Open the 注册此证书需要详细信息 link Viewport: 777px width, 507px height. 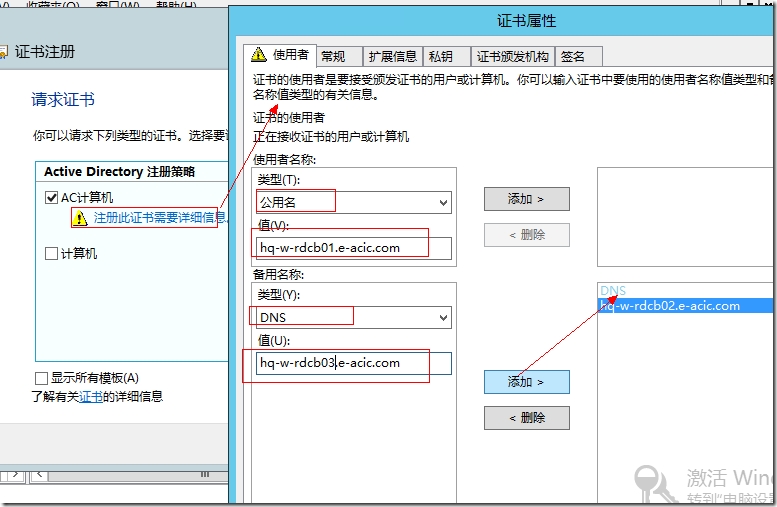(160, 218)
